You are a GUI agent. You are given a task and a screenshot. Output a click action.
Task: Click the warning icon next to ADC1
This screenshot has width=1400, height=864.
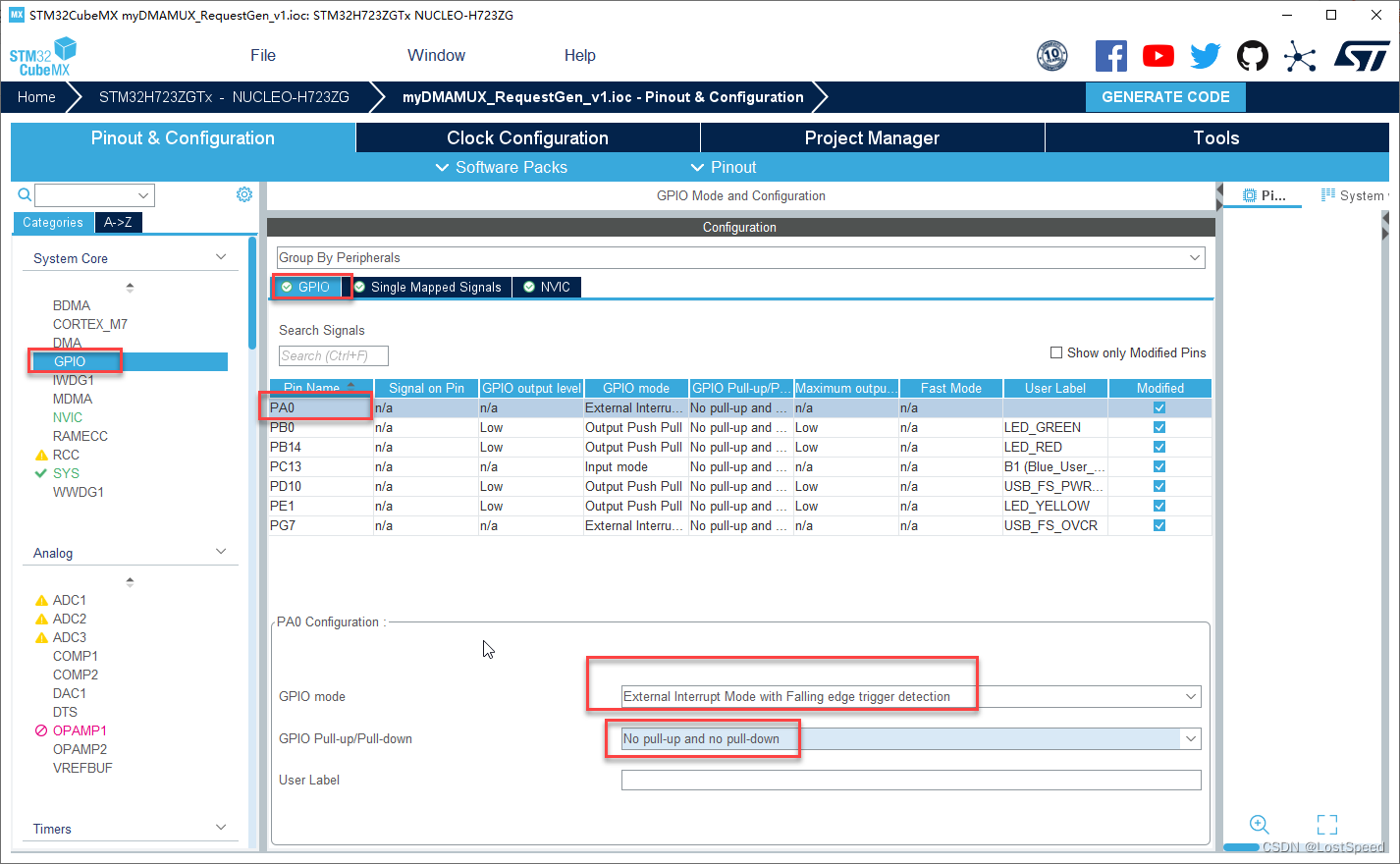click(x=41, y=601)
